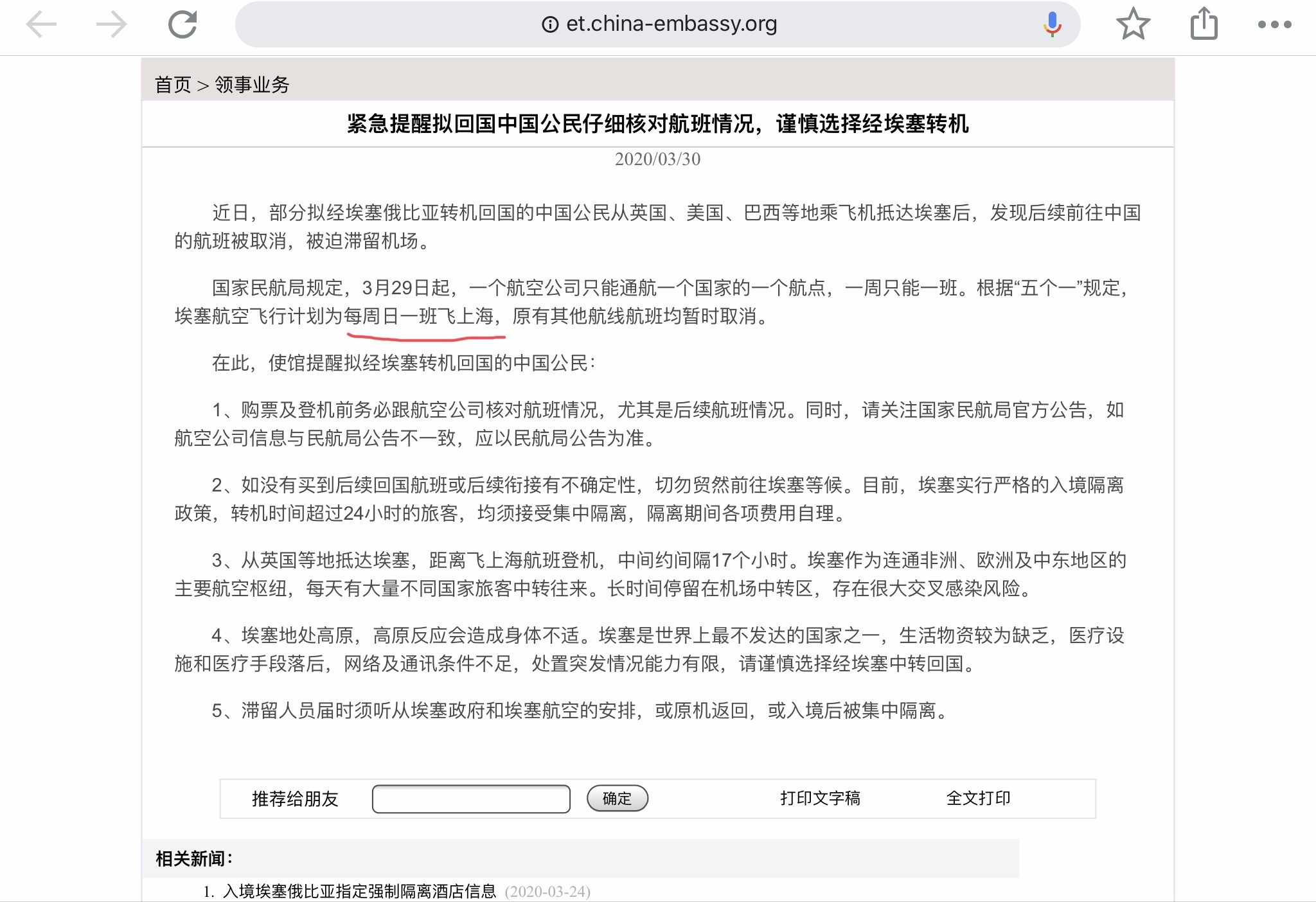
Task: Reload the page with refresh icon
Action: [182, 25]
